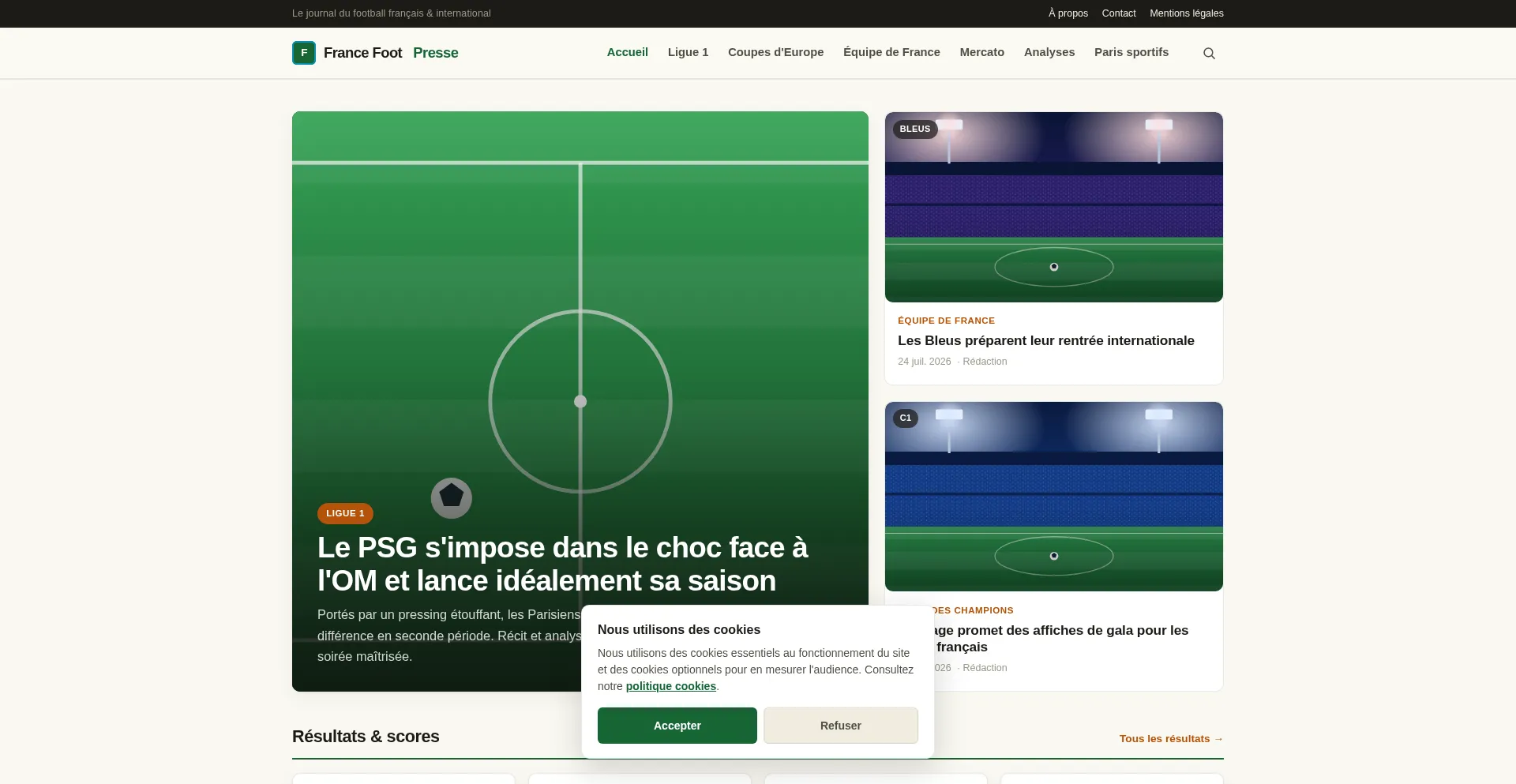Open the PSG s'impose headline article
The height and width of the screenshot is (784, 1516).
click(562, 565)
